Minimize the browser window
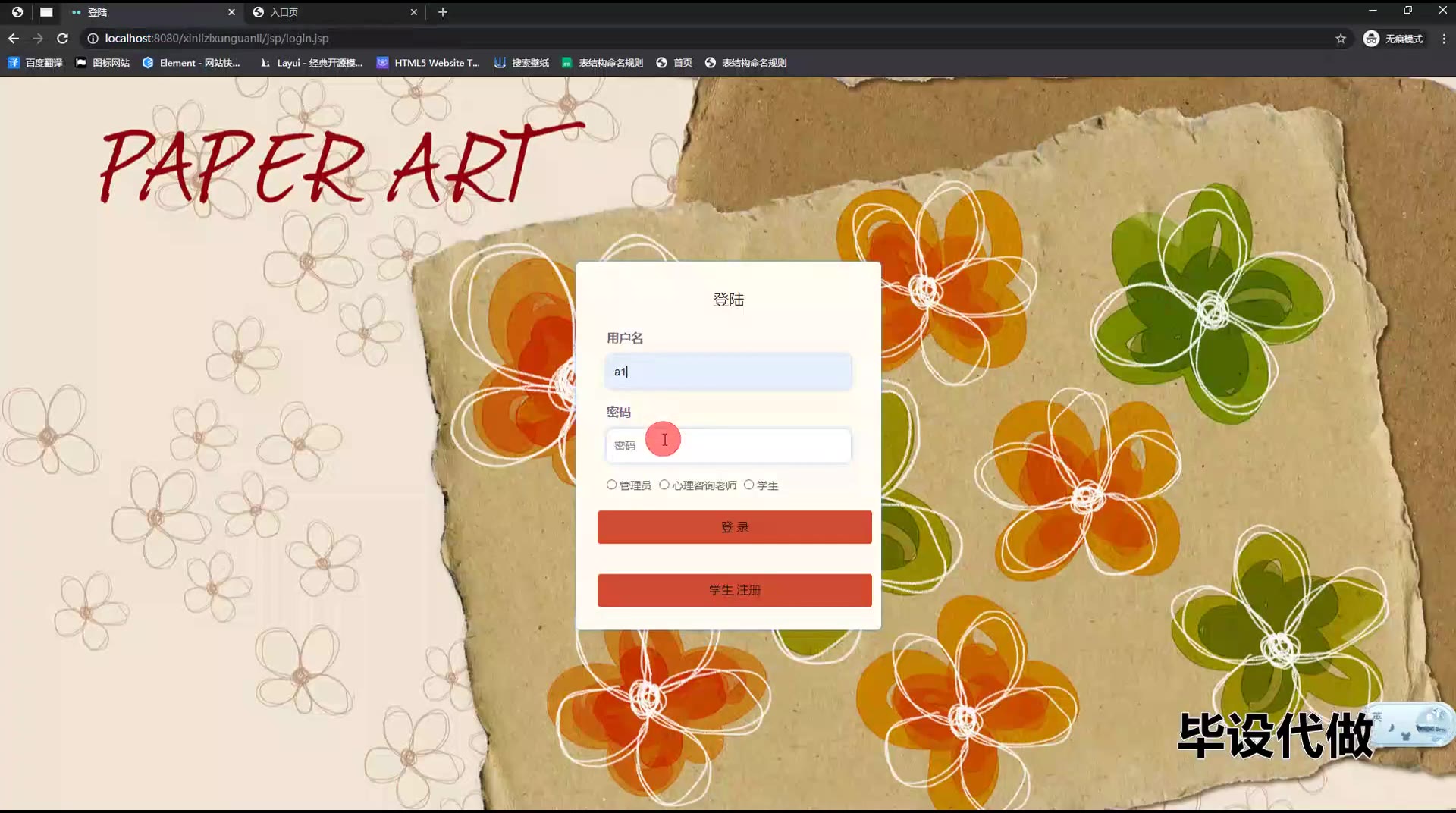The width and height of the screenshot is (1456, 813). 1373,11
